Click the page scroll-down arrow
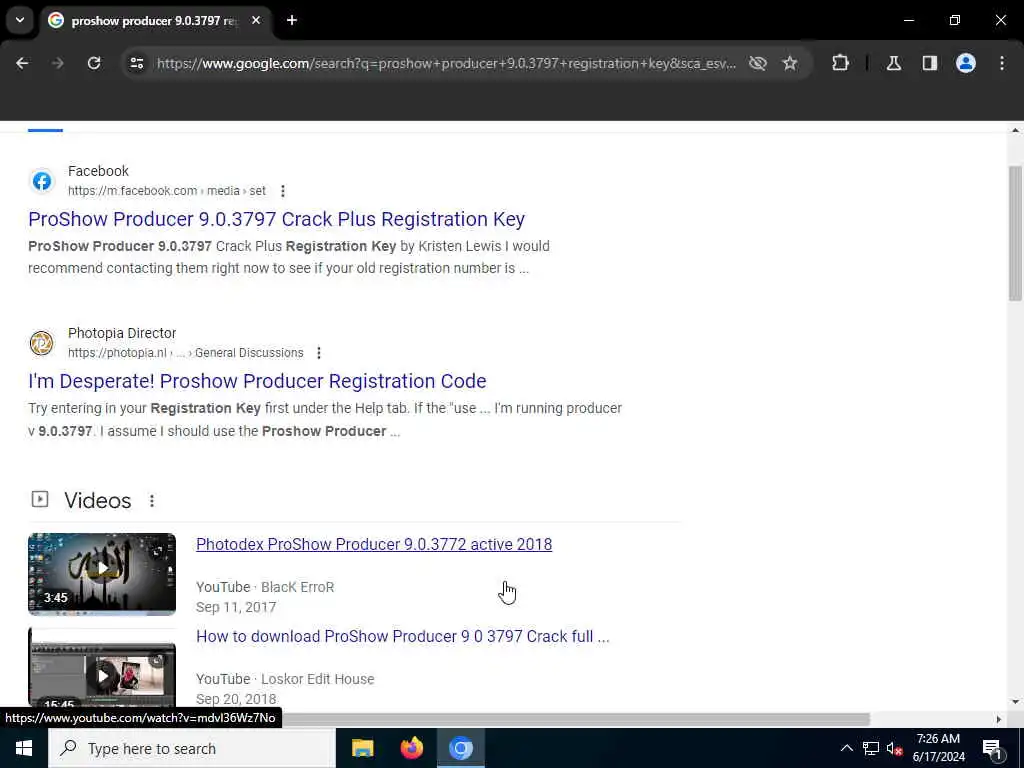The image size is (1024, 768). pyautogui.click(x=1015, y=702)
